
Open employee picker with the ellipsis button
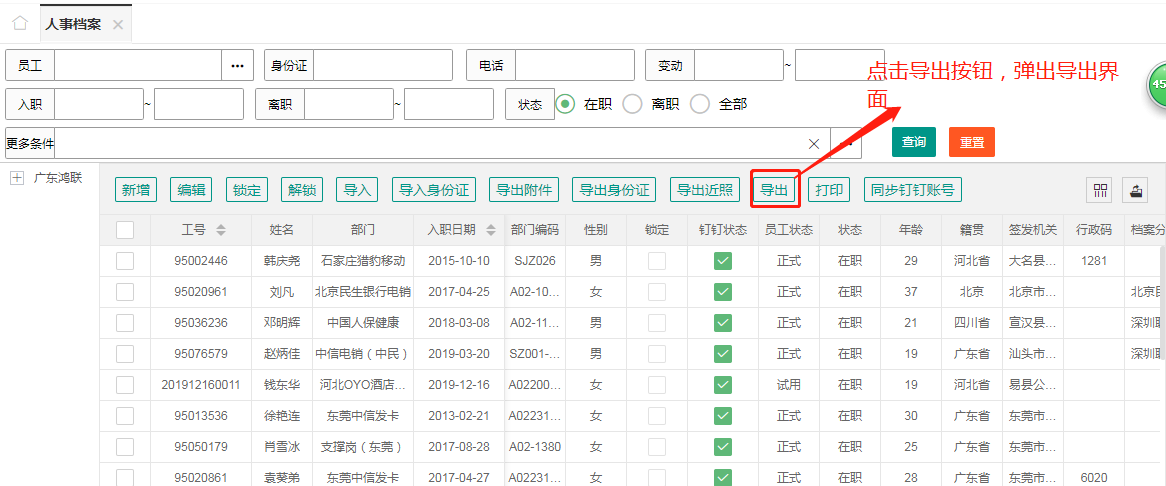point(237,66)
